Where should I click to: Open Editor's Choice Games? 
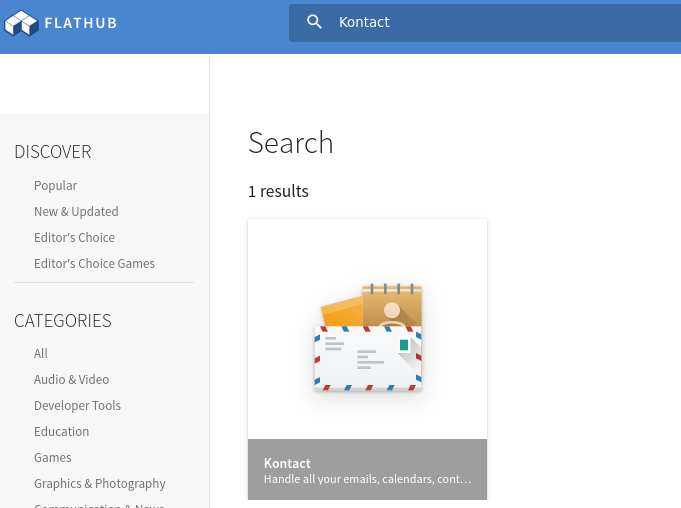[x=94, y=264]
